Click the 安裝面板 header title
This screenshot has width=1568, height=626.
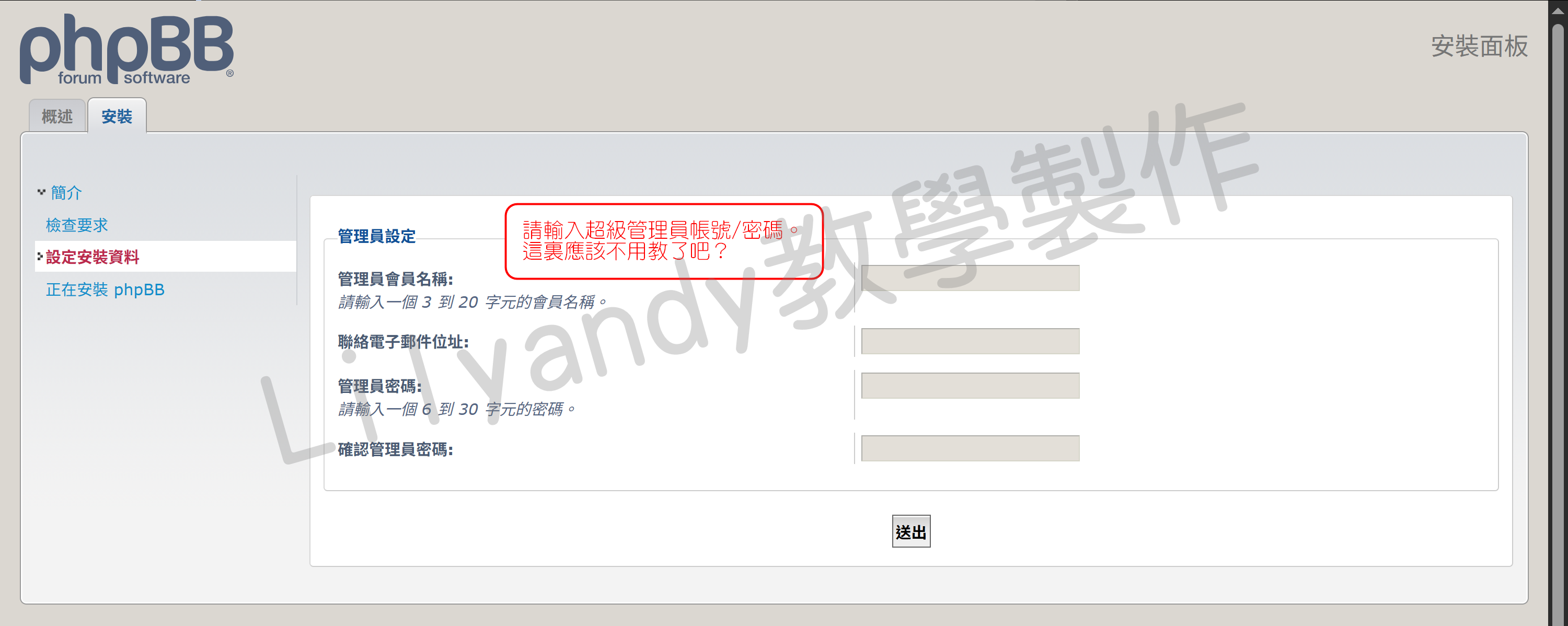point(1479,46)
